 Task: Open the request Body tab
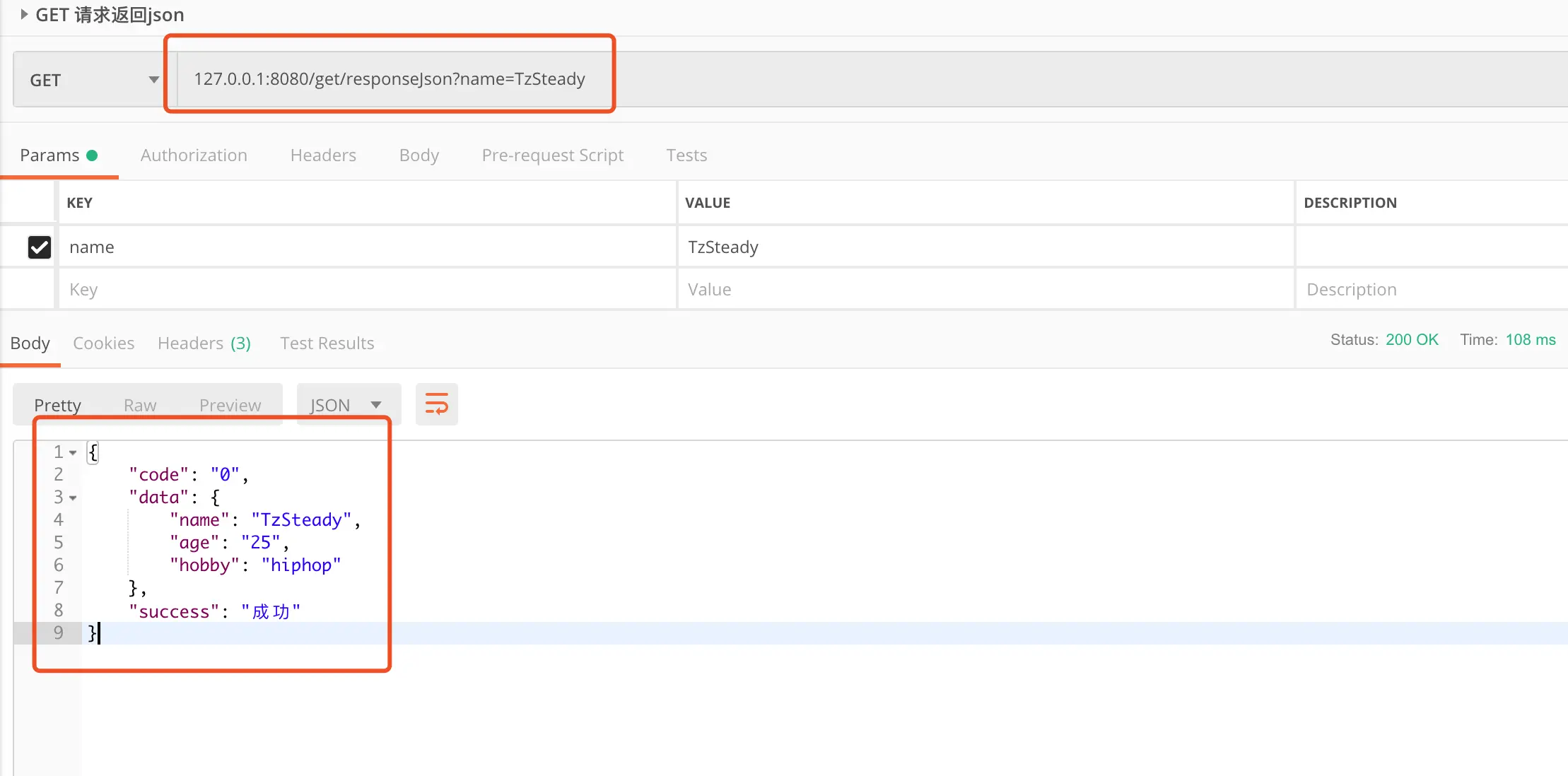[419, 155]
